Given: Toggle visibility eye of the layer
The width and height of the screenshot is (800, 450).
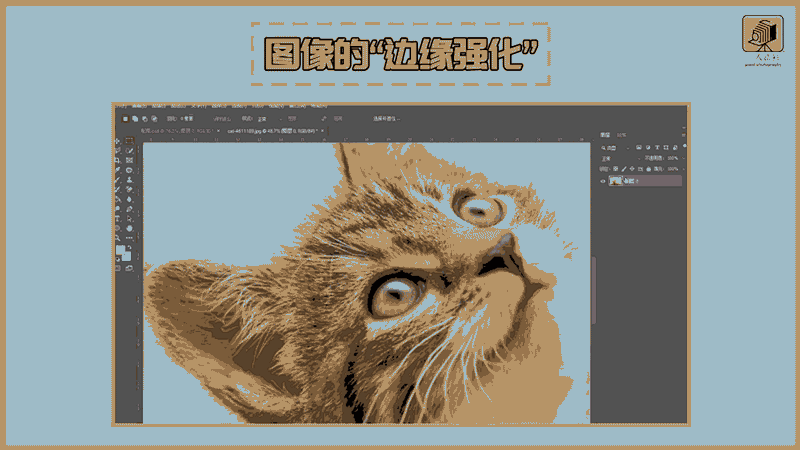Looking at the screenshot, I should 603,181.
